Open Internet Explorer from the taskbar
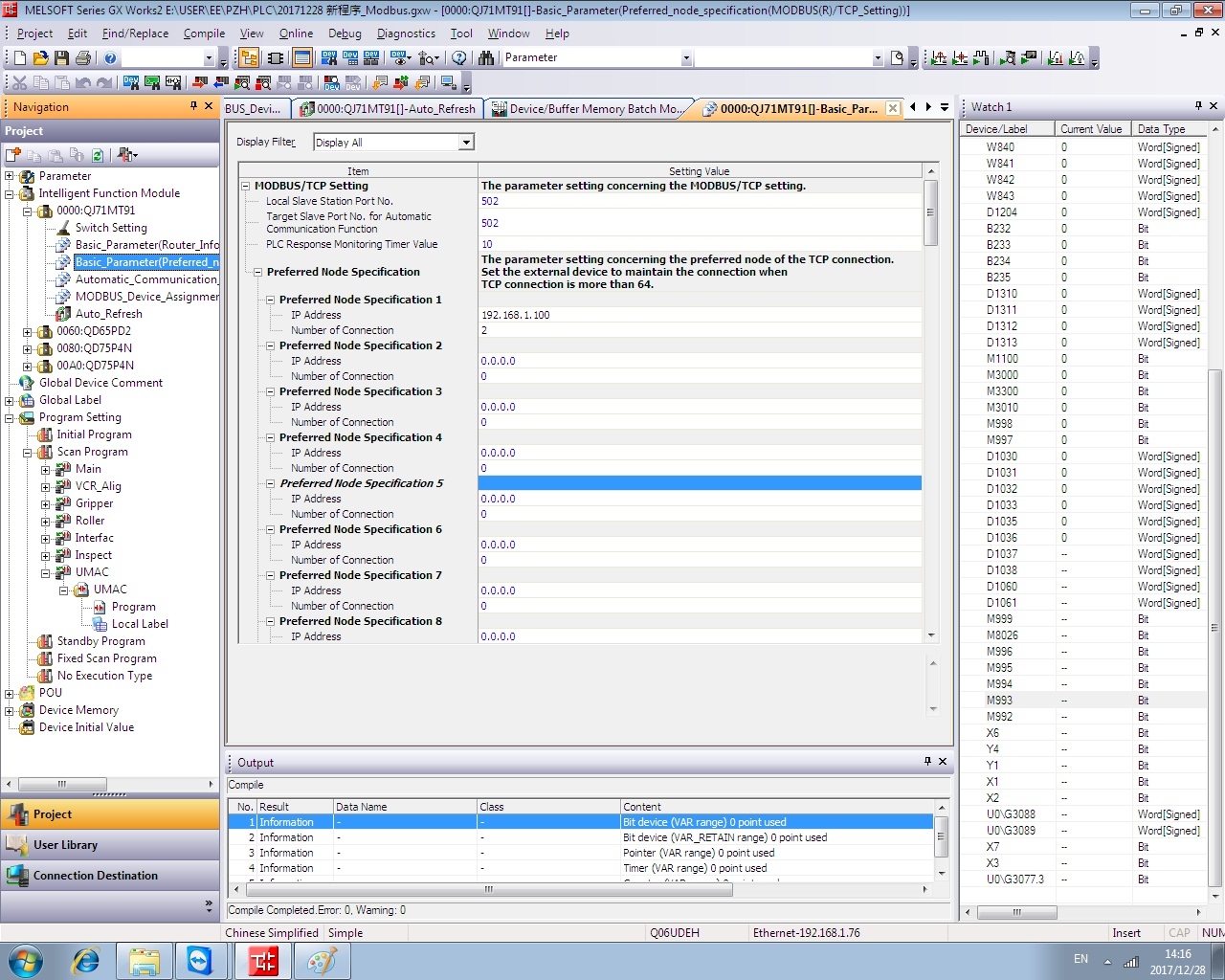Viewport: 1225px width, 980px height. (86, 961)
